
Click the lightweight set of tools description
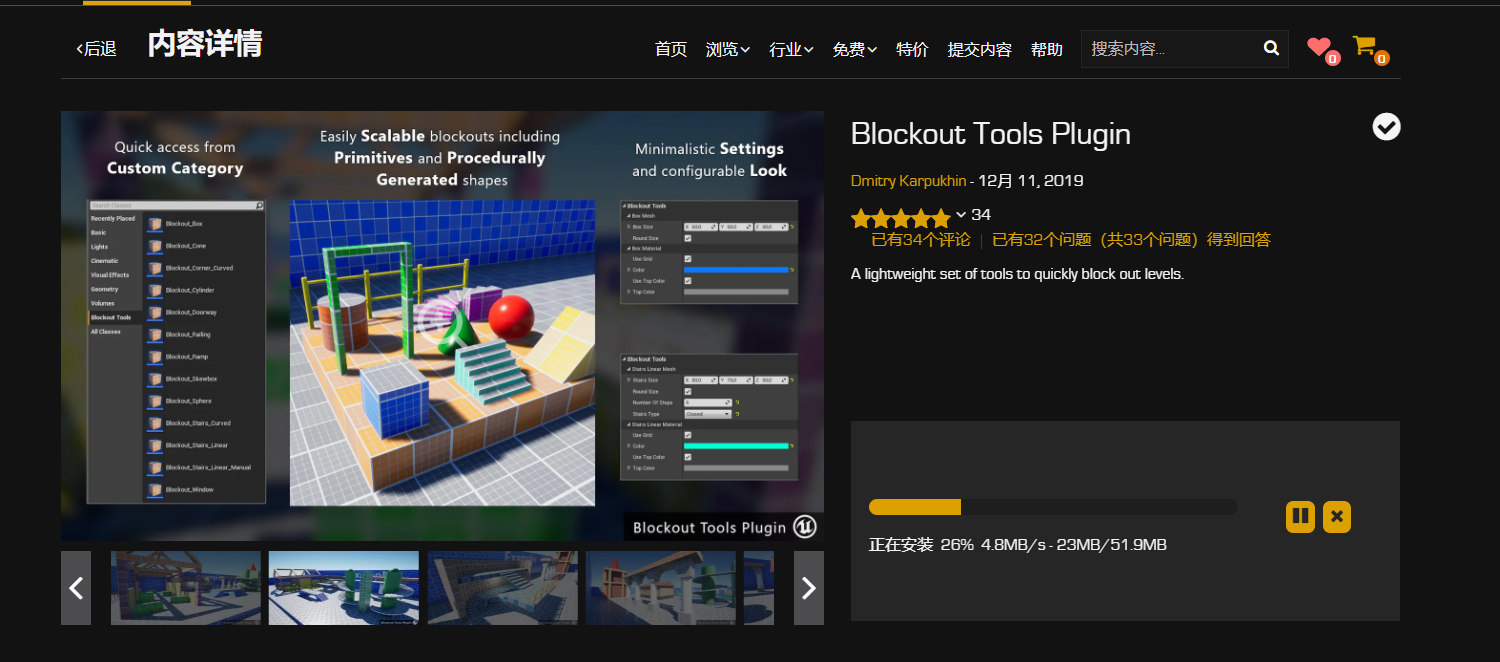pyautogui.click(x=1017, y=273)
